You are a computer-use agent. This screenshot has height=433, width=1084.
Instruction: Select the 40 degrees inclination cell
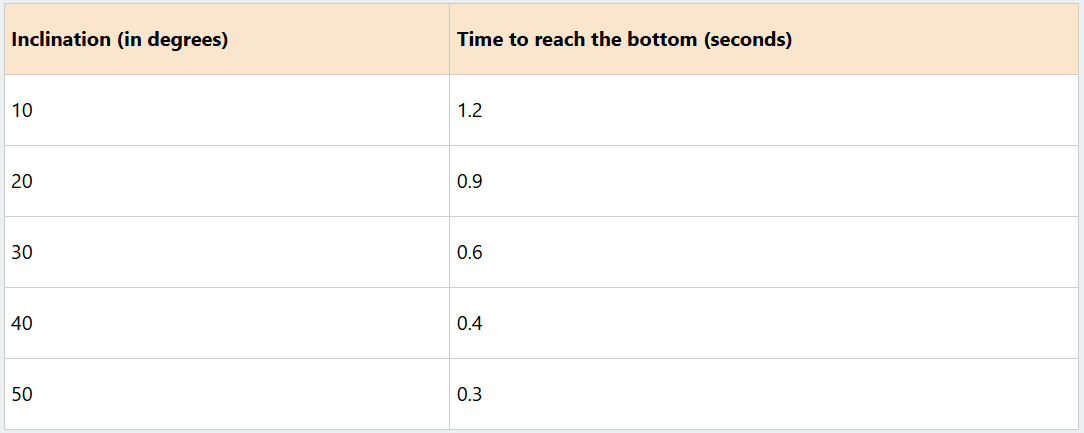tap(22, 324)
